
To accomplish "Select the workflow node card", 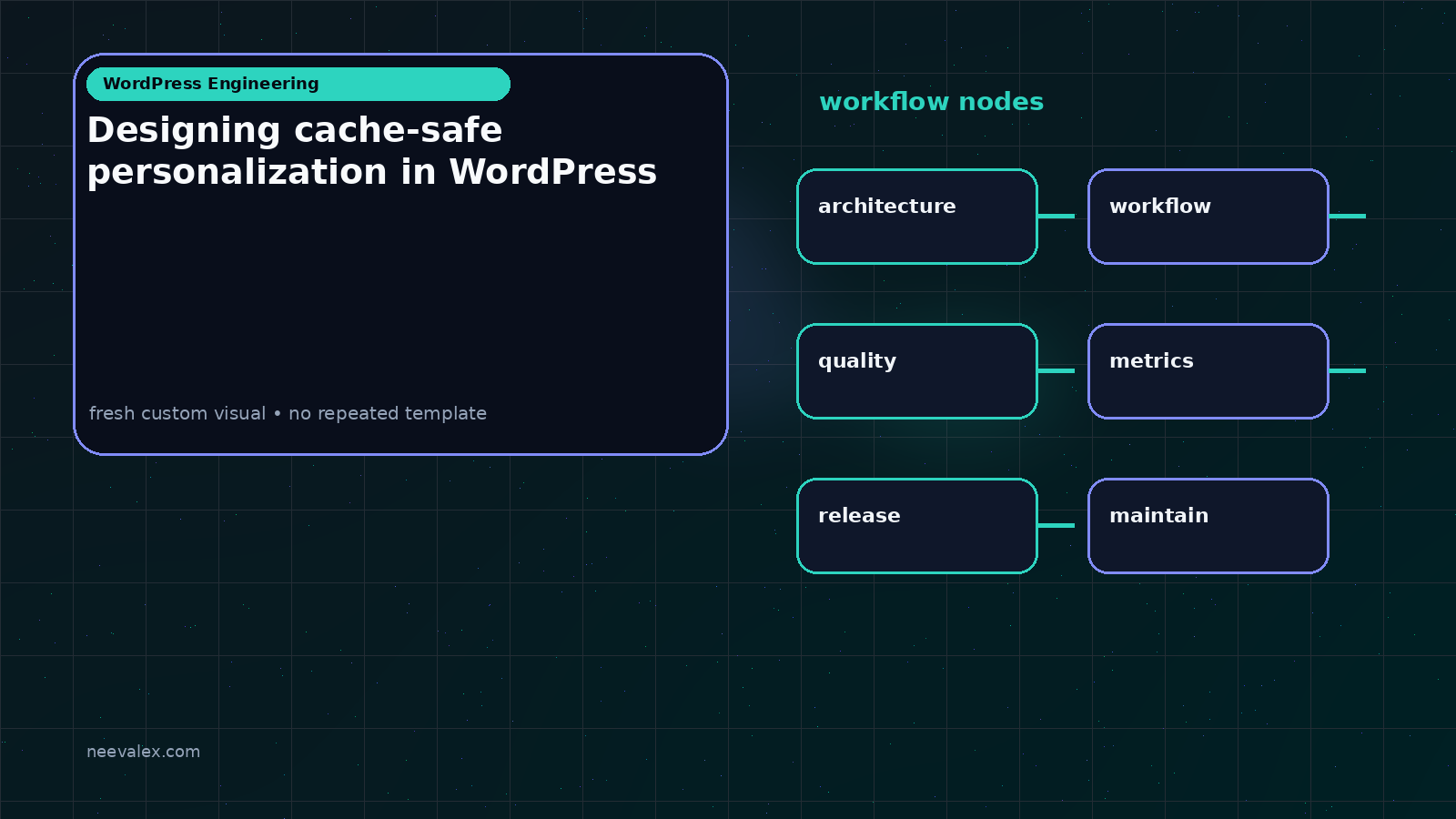I will (x=1208, y=217).
